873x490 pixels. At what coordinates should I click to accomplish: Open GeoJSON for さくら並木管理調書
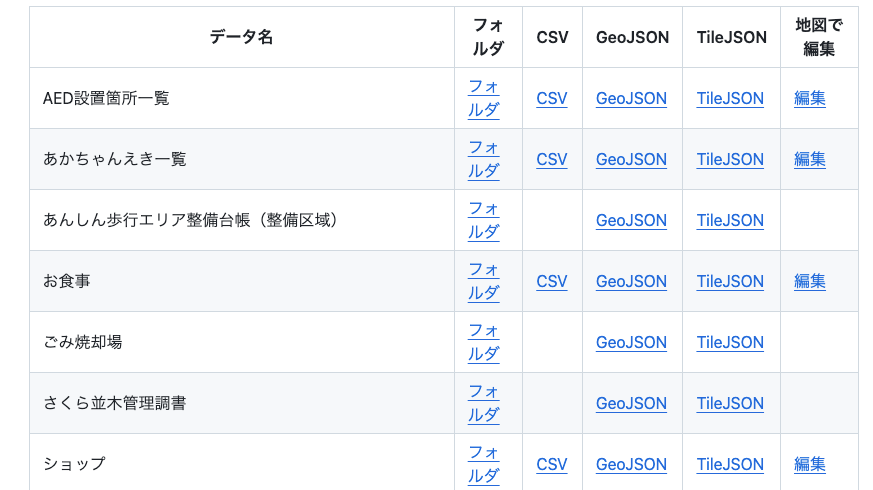(631, 404)
